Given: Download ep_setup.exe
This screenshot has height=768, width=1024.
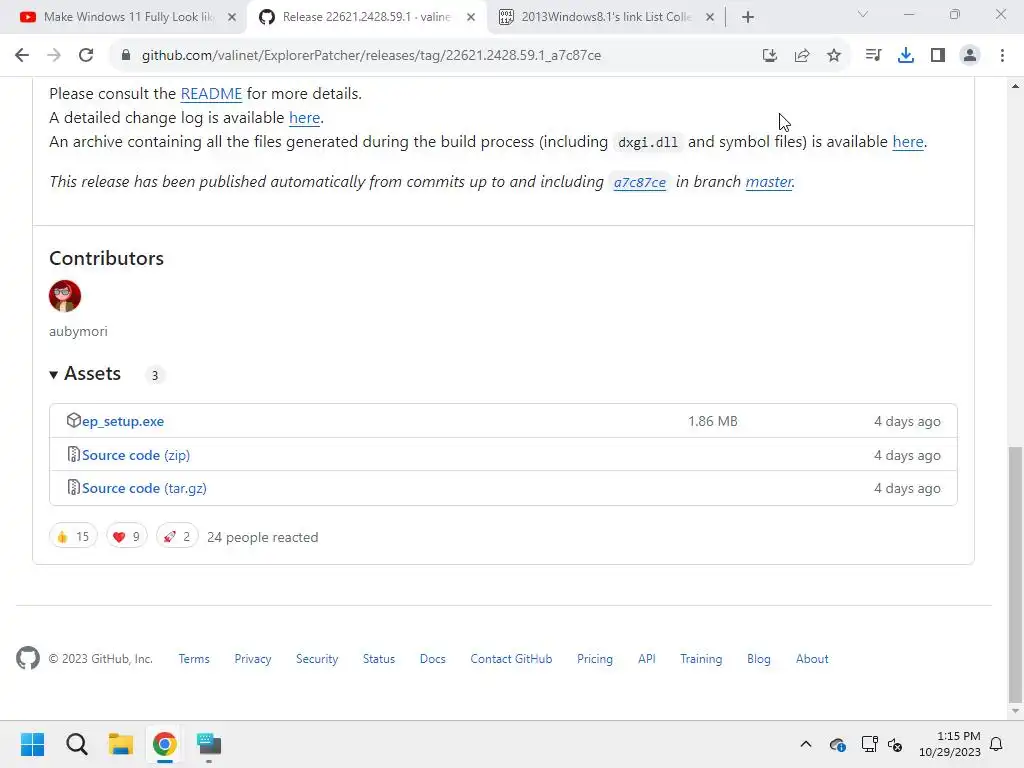Looking at the screenshot, I should [x=123, y=421].
